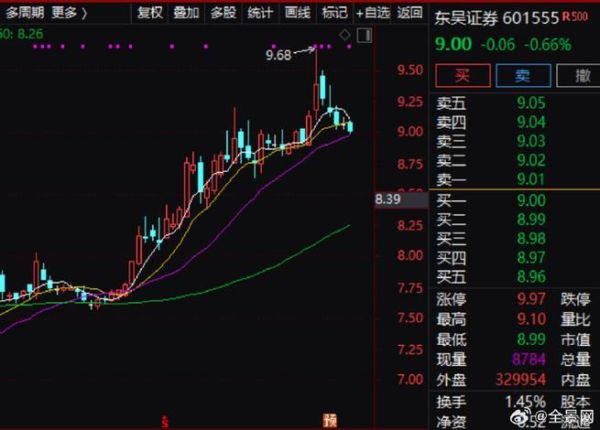Screen dimensions: 600x430
Task: Click the 量比 volume ratio label
Action: (576, 319)
